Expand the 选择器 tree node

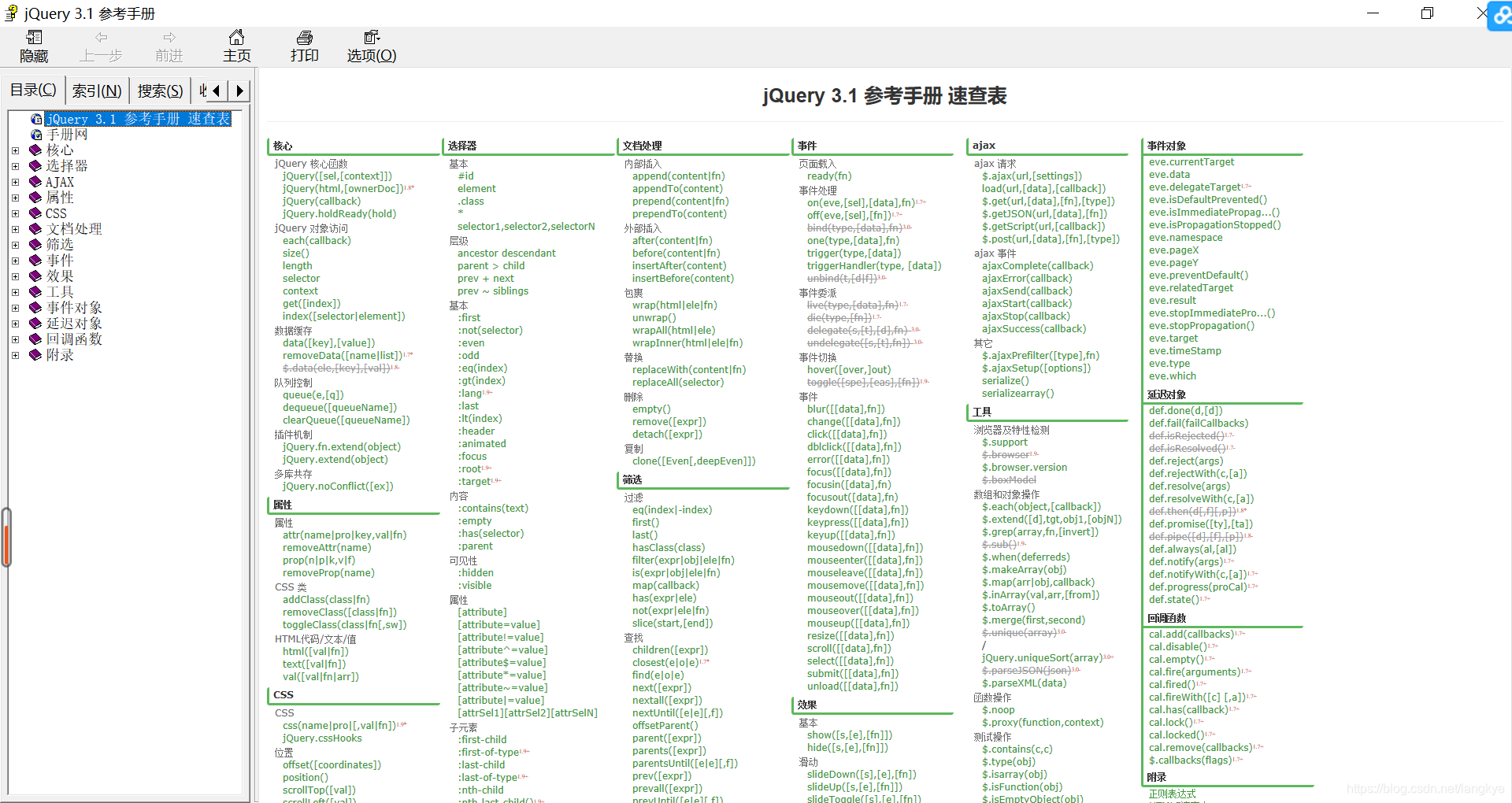pyautogui.click(x=15, y=166)
